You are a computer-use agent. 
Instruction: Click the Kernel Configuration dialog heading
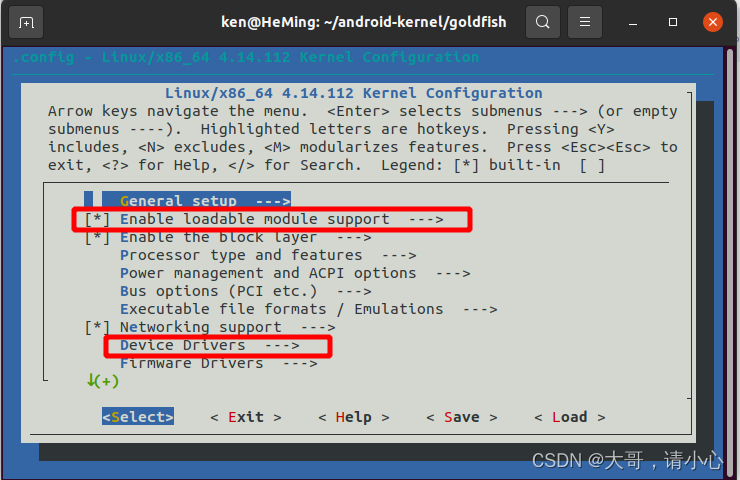[x=353, y=93]
